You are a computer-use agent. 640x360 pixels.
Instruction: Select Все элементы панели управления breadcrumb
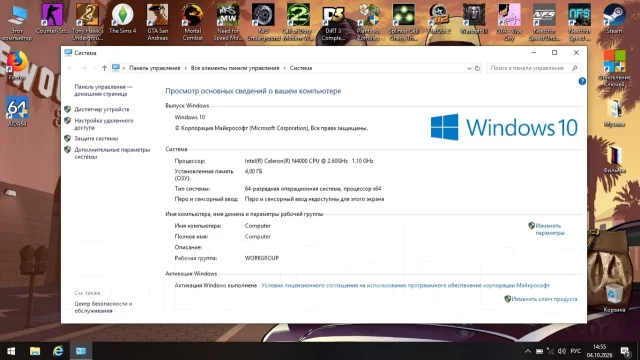click(235, 68)
